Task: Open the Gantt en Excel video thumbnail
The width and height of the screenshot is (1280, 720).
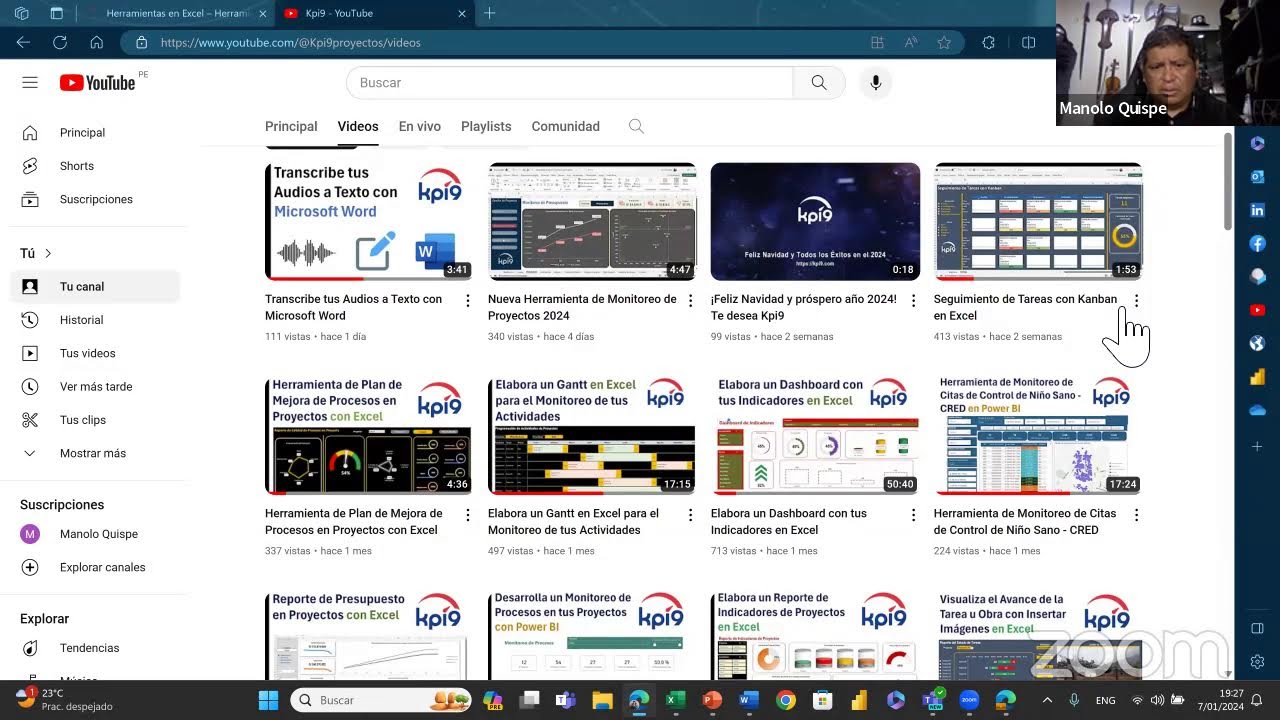Action: pos(591,436)
